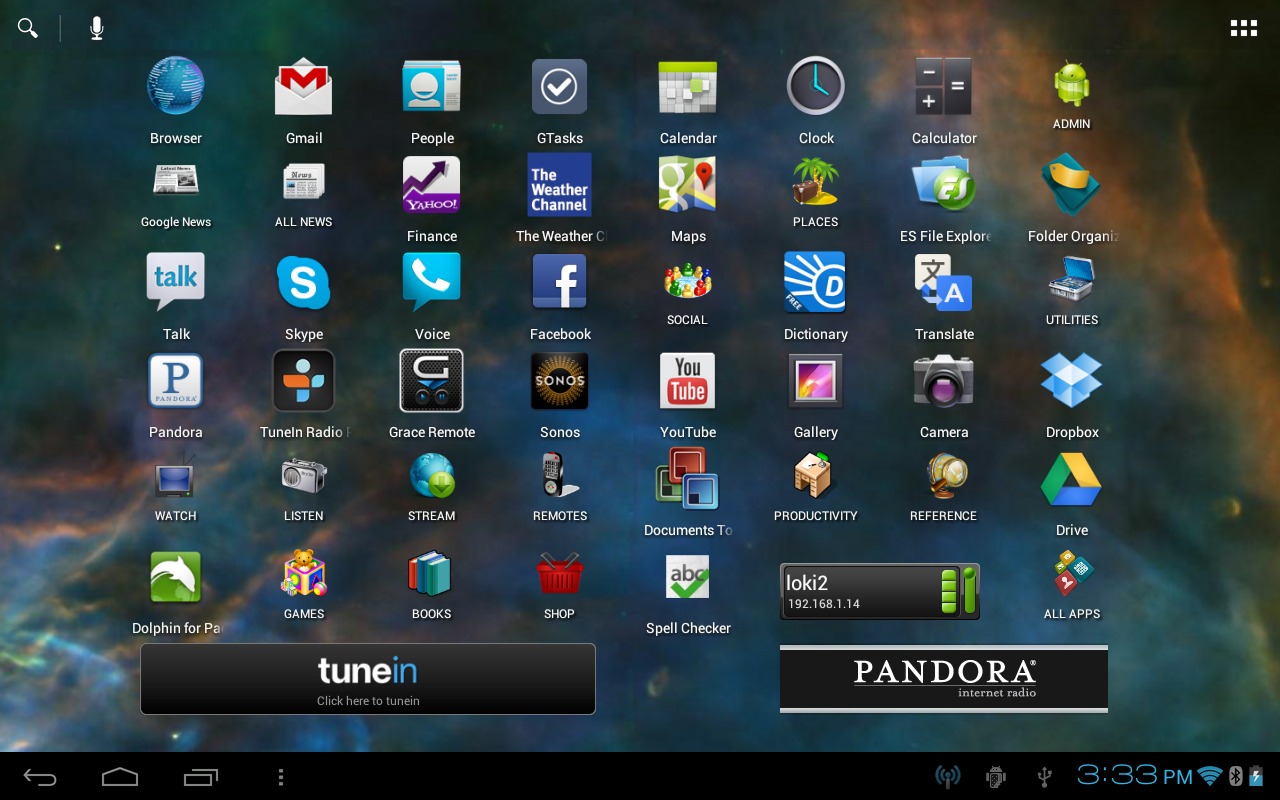Image resolution: width=1280 pixels, height=800 pixels.
Task: Open Google Voice
Action: [x=432, y=282]
